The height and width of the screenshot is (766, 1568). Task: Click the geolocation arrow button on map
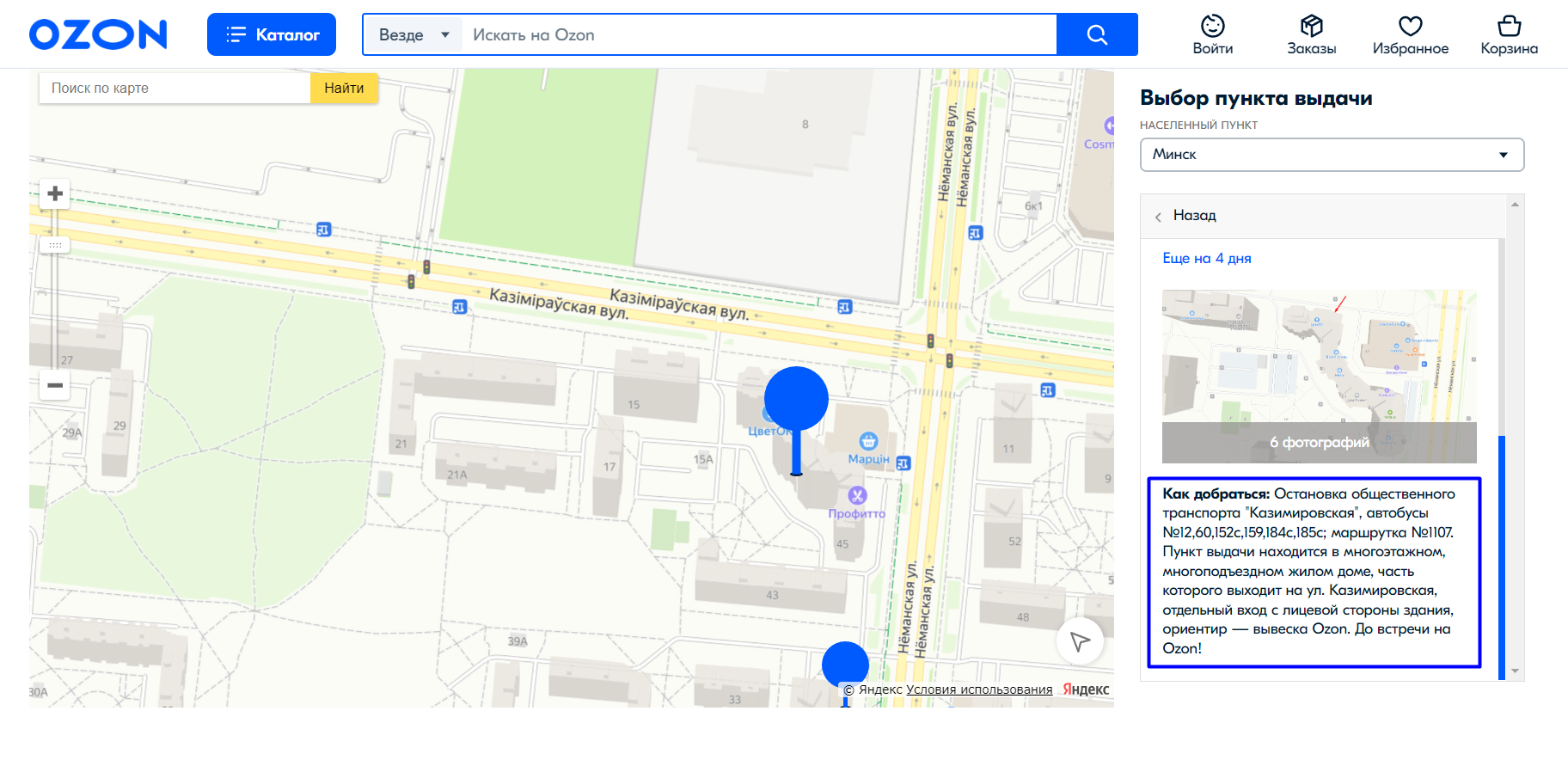tap(1080, 640)
